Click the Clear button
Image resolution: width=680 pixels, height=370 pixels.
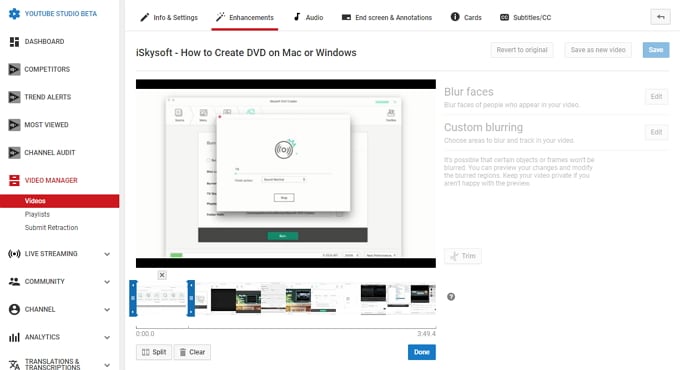tap(192, 352)
